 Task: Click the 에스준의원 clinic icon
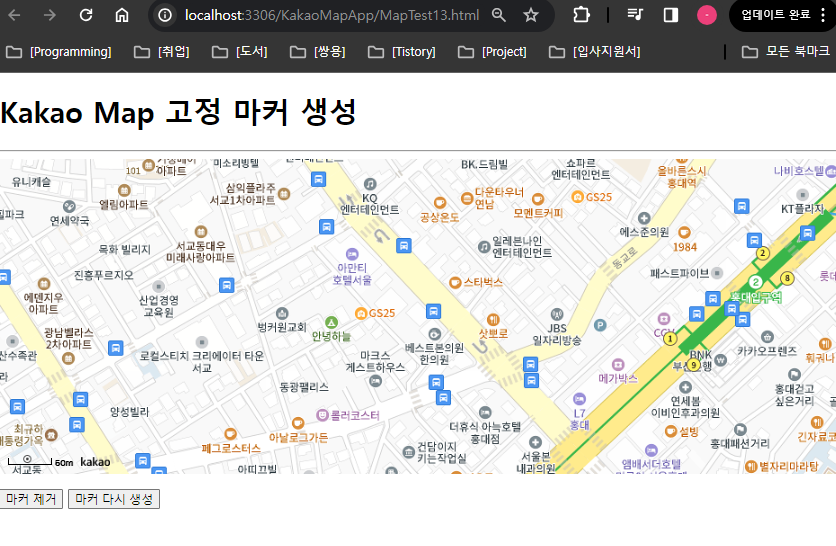coord(644,218)
